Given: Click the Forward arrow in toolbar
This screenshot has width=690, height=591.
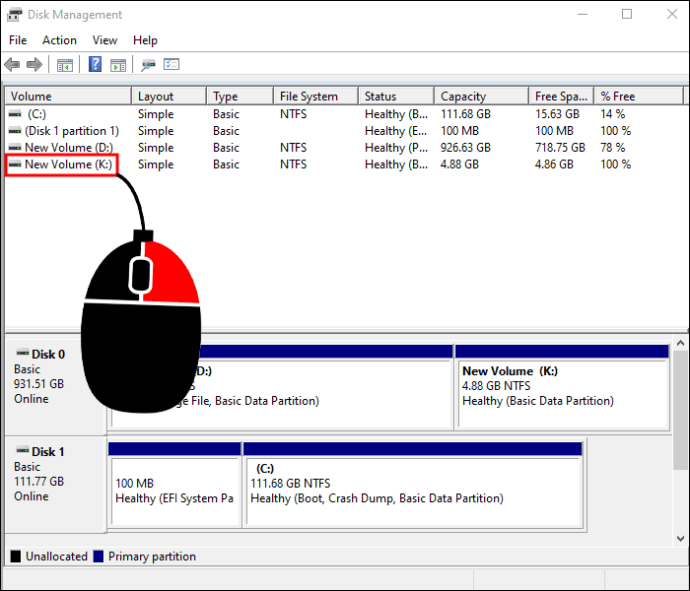Looking at the screenshot, I should [34, 65].
